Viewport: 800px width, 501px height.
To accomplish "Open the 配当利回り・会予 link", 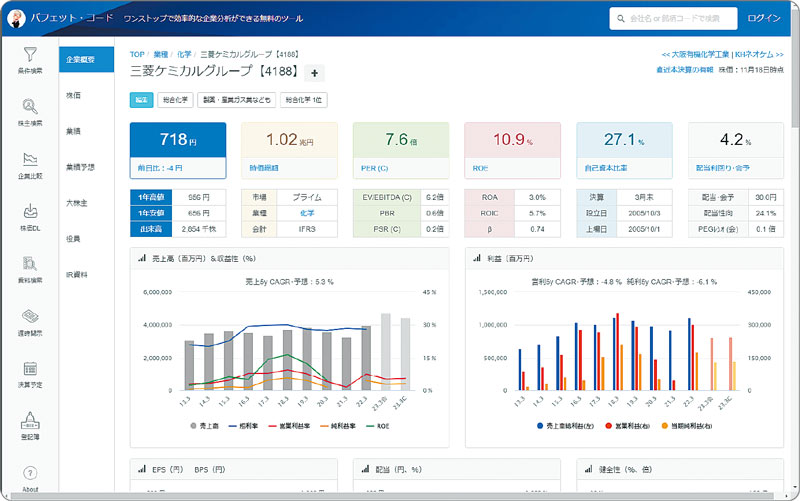I will pyautogui.click(x=723, y=168).
